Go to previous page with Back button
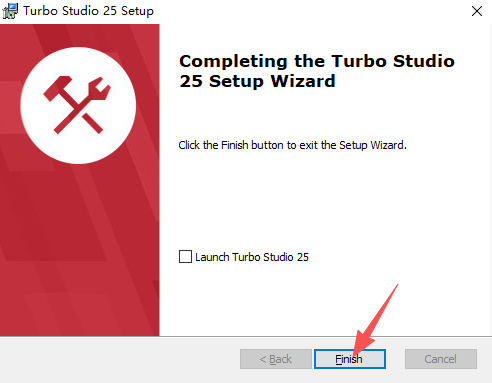This screenshot has height=383, width=492. [x=276, y=359]
